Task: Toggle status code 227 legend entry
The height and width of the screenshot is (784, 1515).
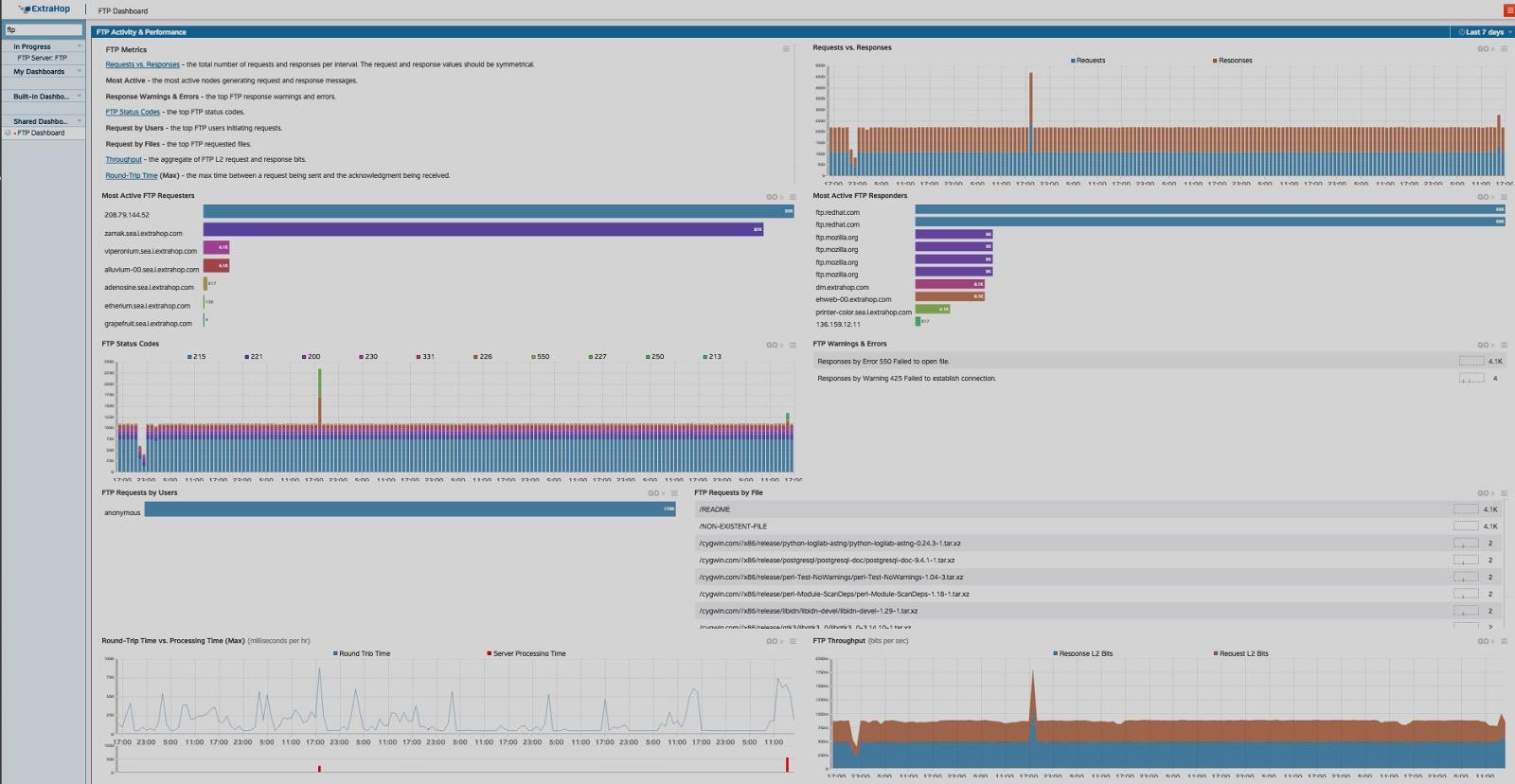Action: [x=597, y=357]
